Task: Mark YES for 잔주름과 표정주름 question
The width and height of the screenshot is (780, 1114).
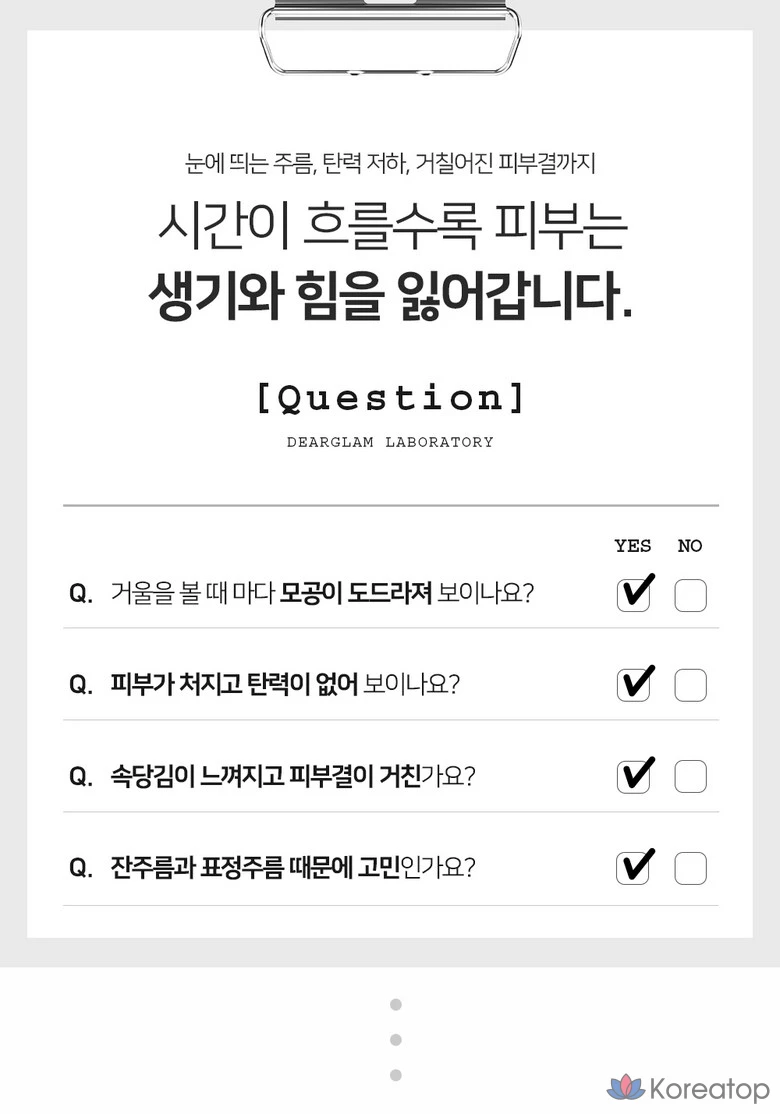Action: point(633,868)
